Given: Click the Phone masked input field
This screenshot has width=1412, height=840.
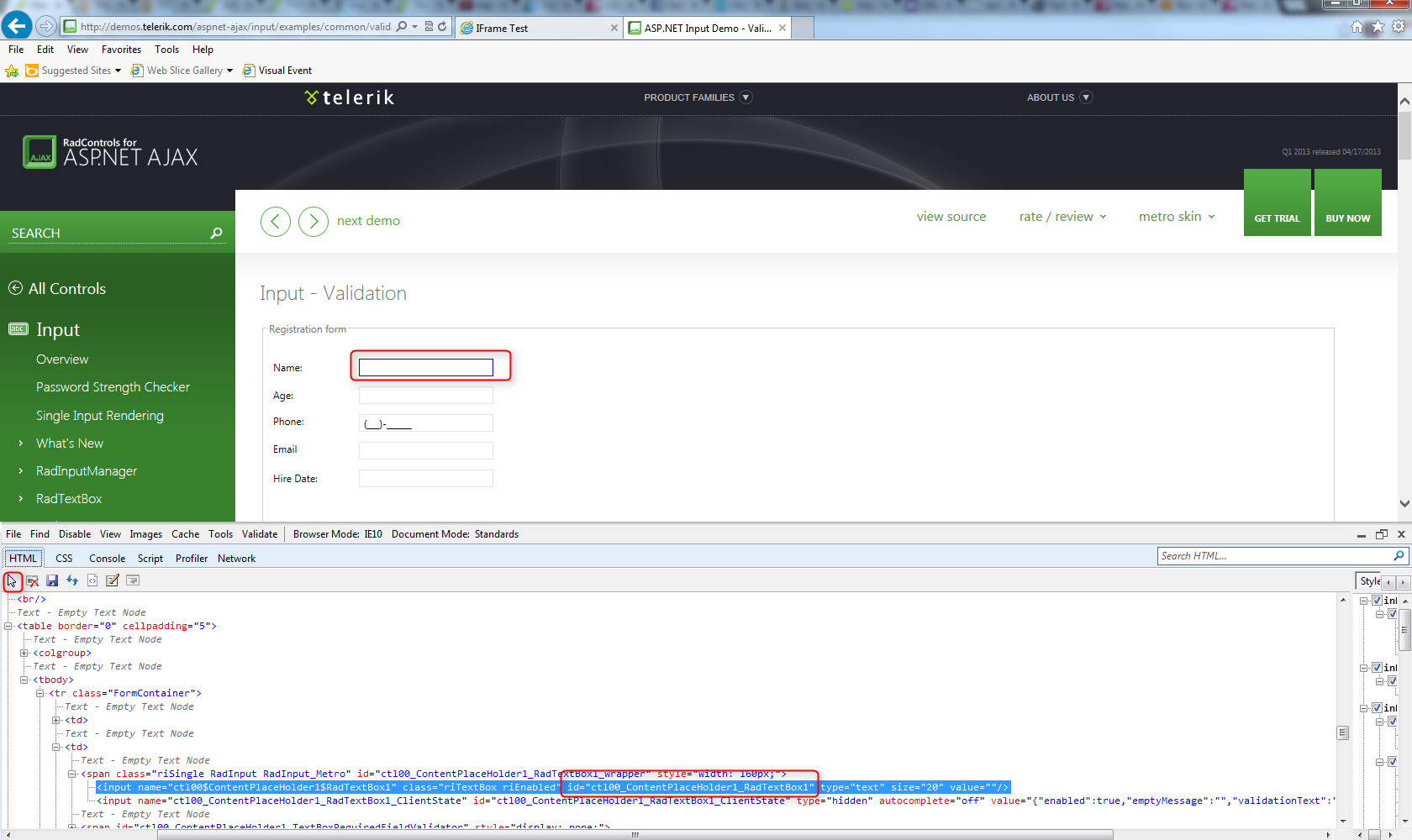Looking at the screenshot, I should point(426,423).
